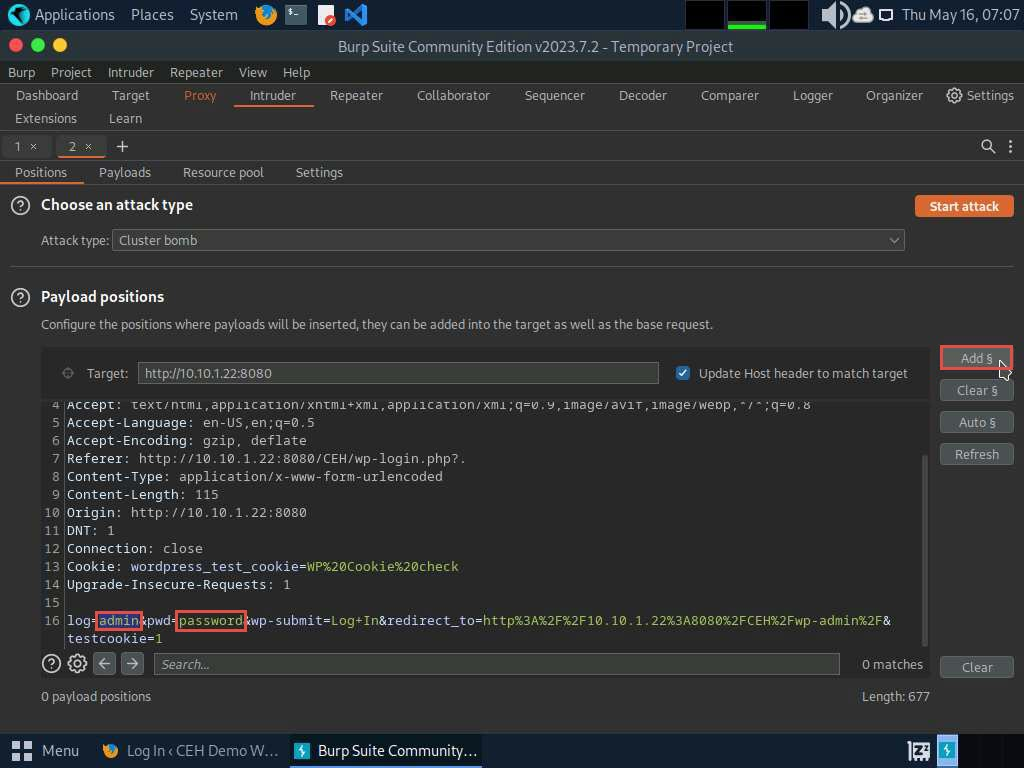Open help icon beside Payload positions
The width and height of the screenshot is (1024, 768).
tap(20, 297)
